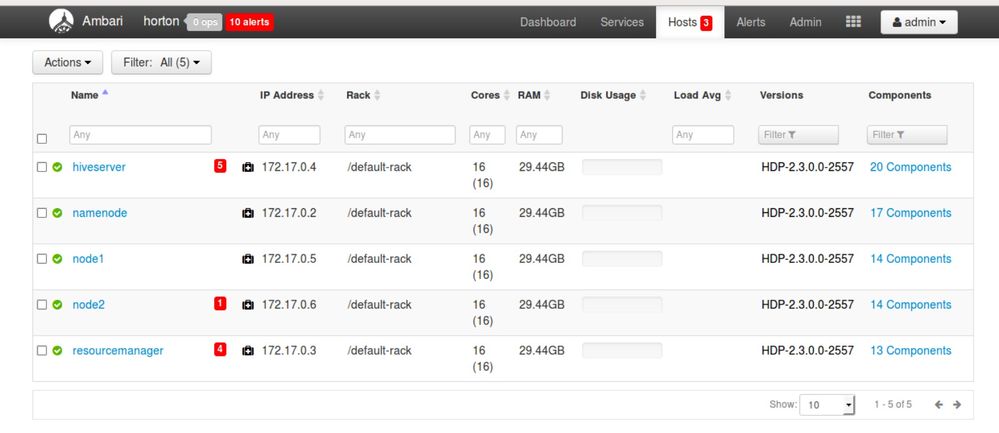
Task: Click the Rack filter input
Action: click(x=400, y=135)
